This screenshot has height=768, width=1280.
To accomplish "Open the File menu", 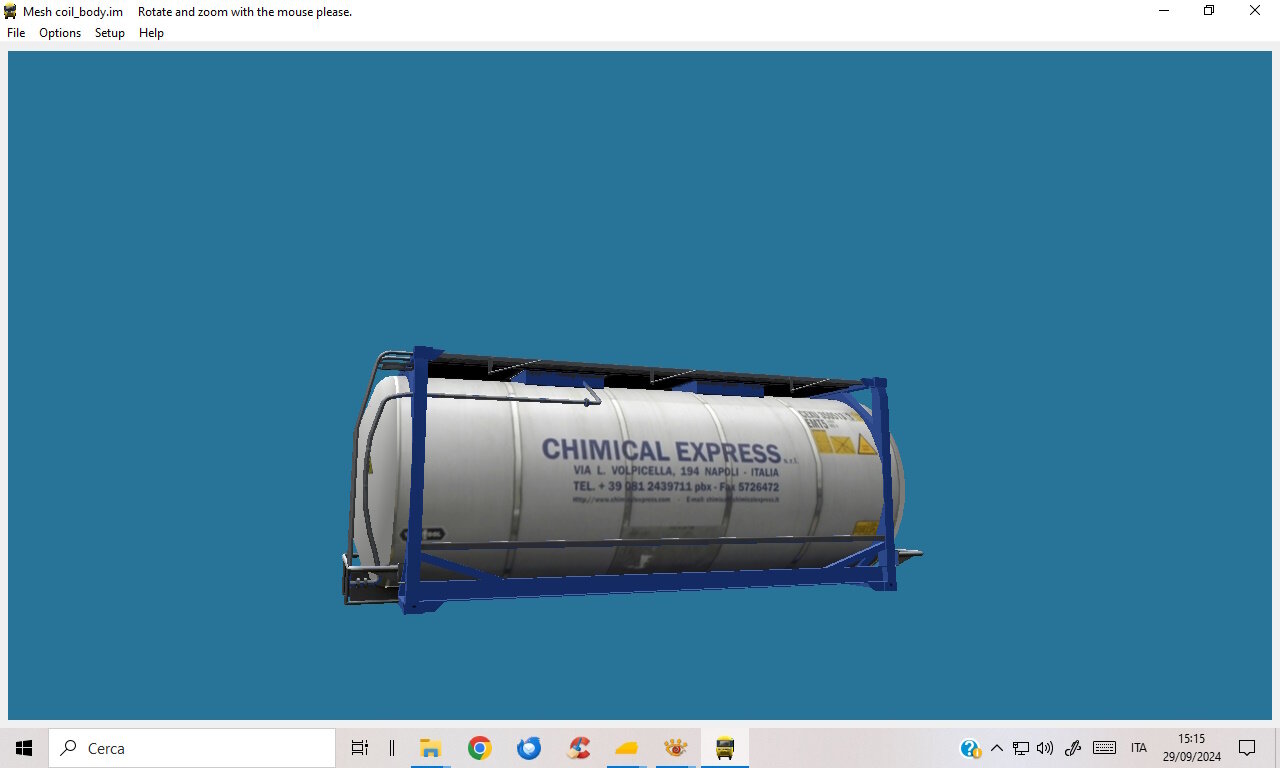I will (16, 33).
